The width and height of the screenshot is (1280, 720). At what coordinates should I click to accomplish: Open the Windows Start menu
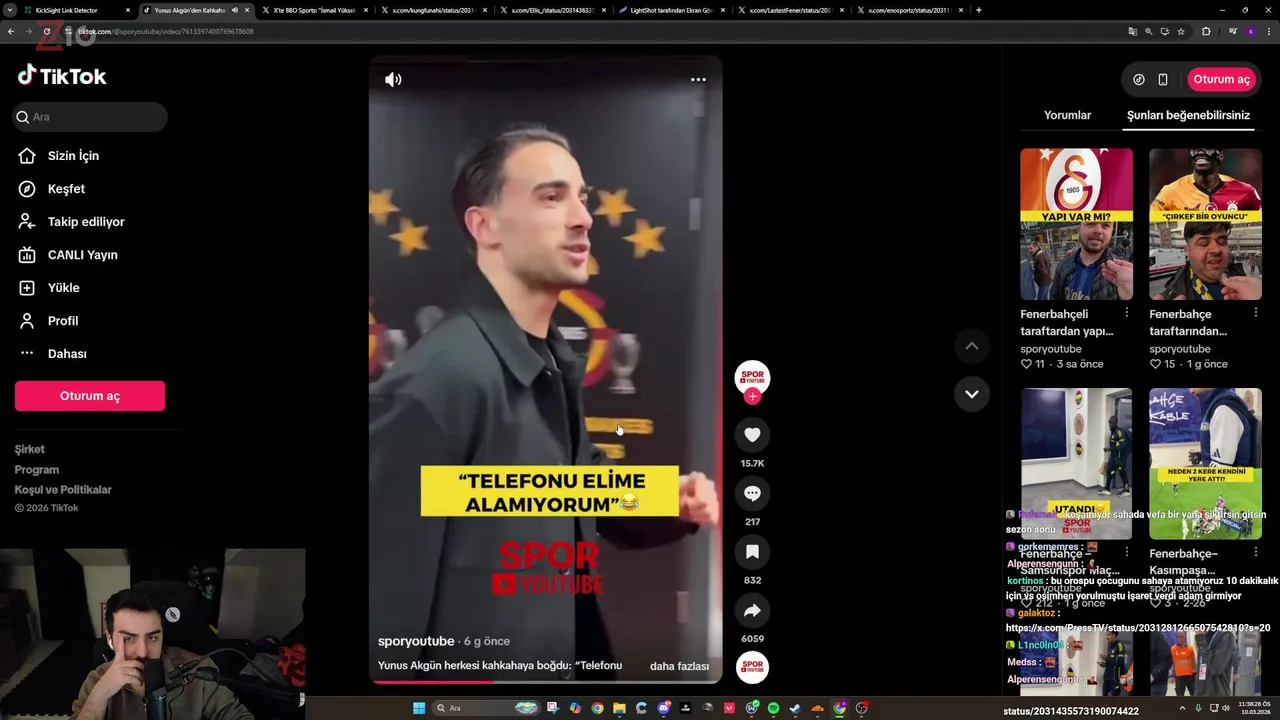pos(419,708)
